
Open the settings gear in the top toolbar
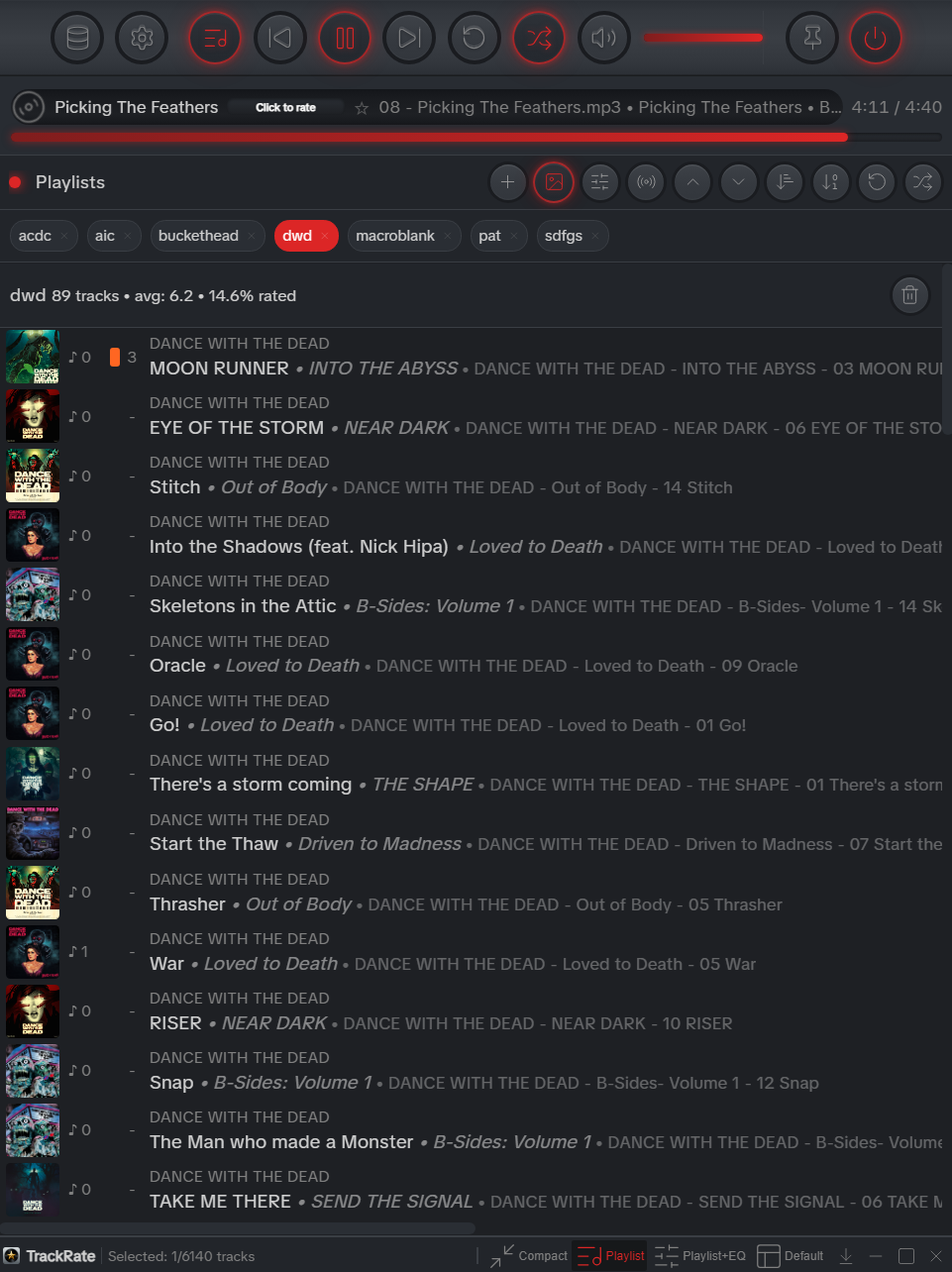[x=141, y=37]
